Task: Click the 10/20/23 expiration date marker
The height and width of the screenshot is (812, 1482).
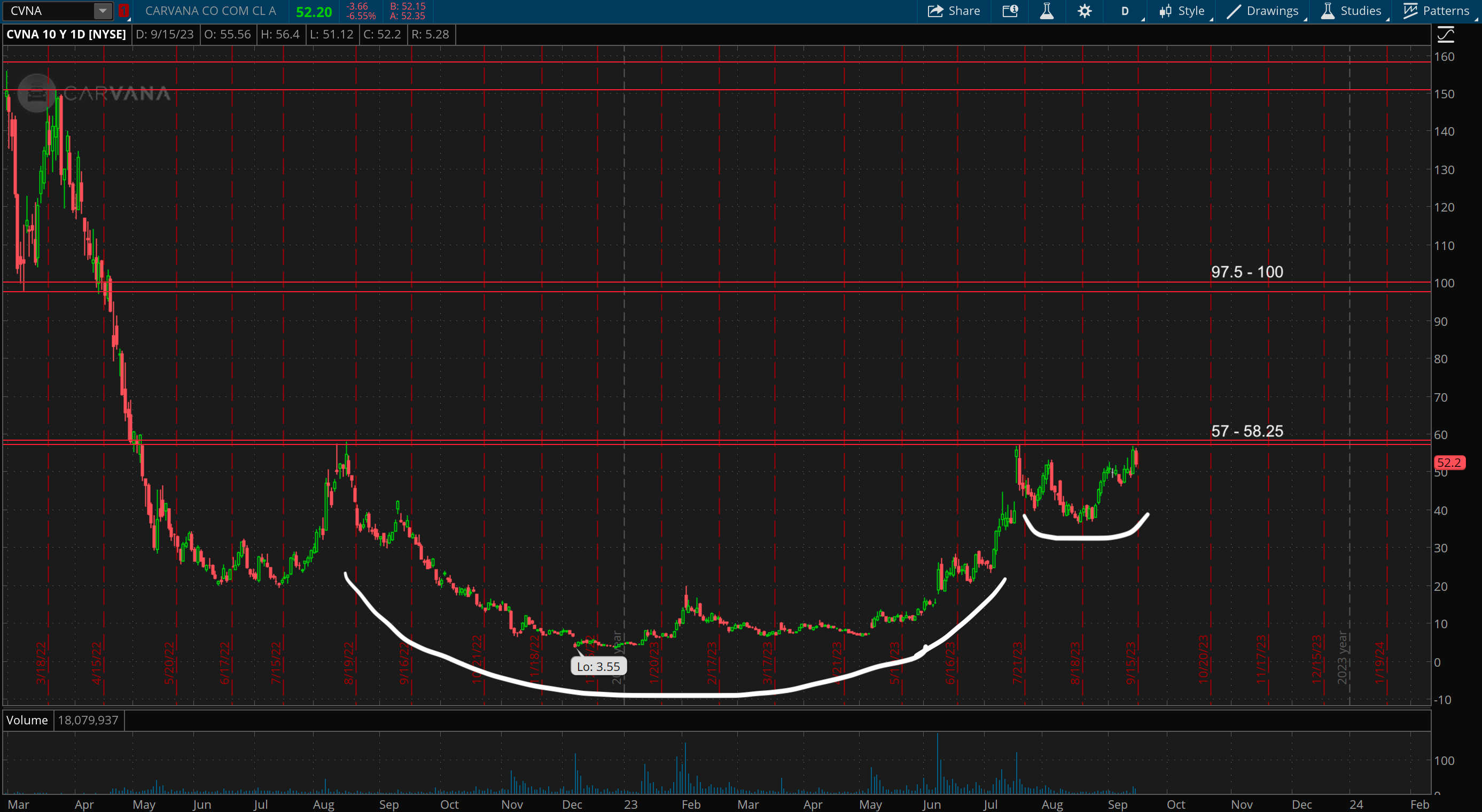Action: [1204, 659]
